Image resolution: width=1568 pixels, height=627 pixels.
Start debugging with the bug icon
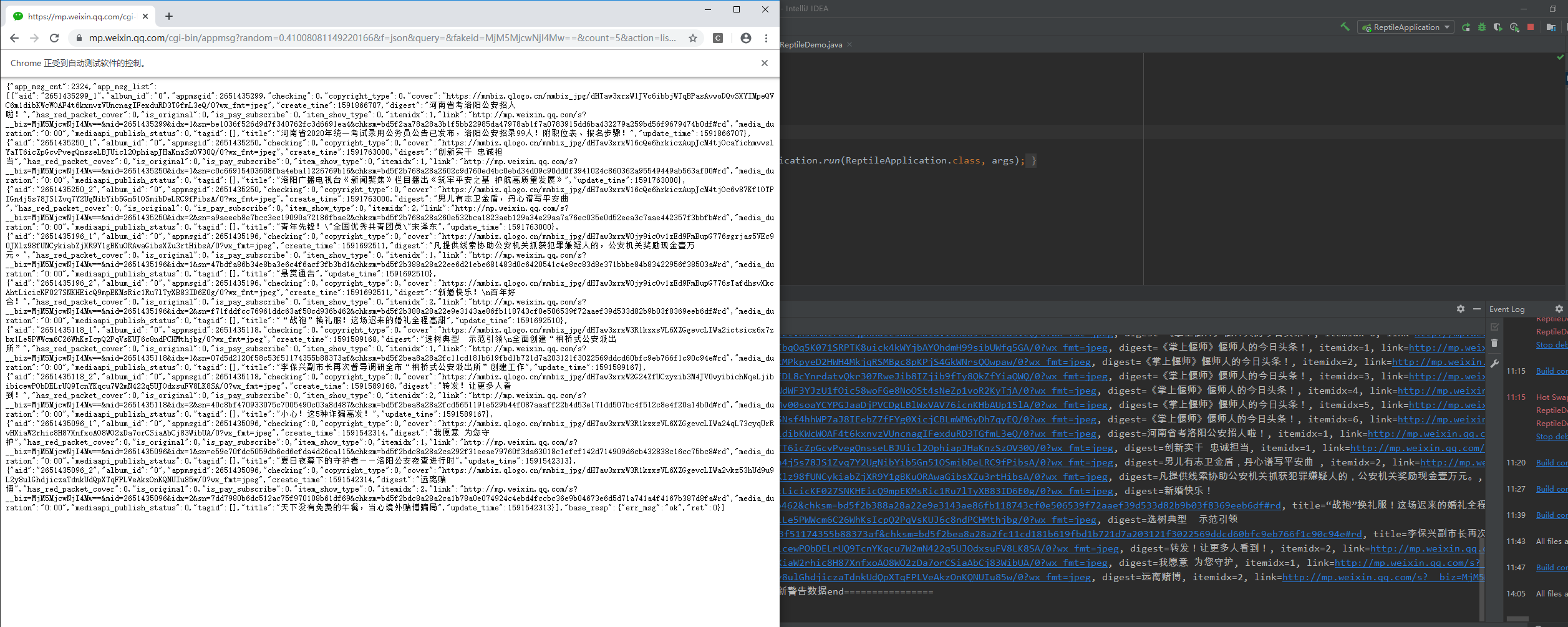point(1482,27)
